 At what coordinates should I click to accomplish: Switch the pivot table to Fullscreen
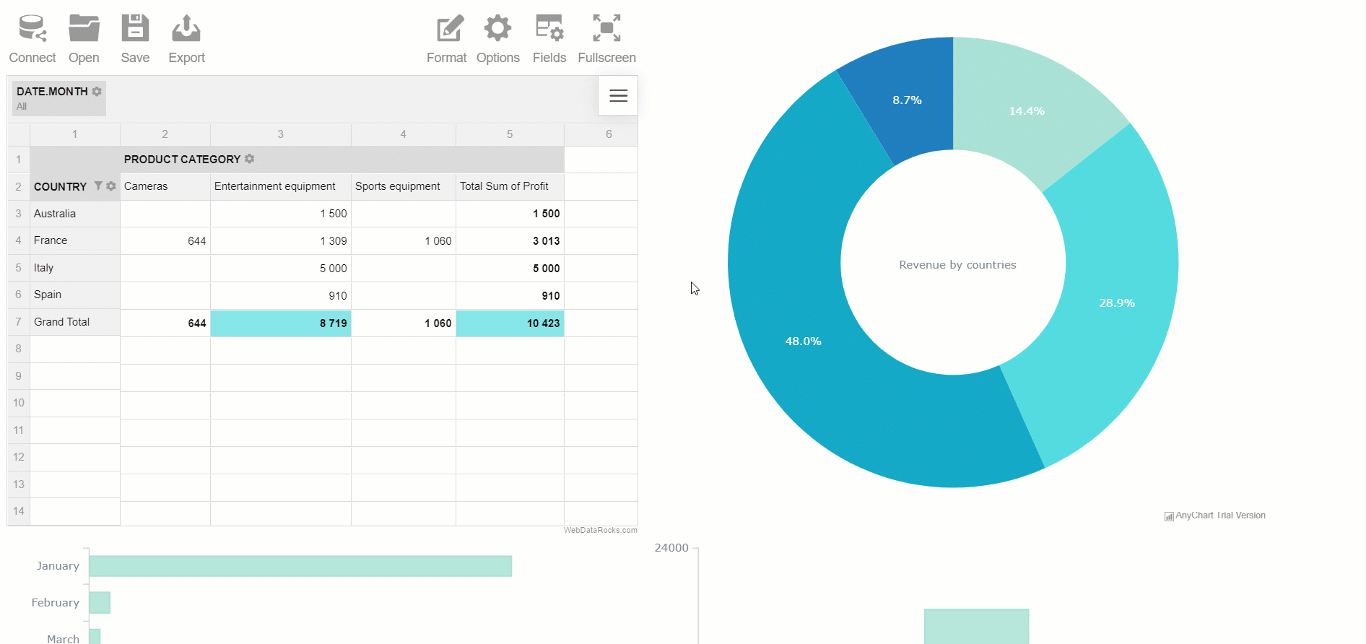607,40
